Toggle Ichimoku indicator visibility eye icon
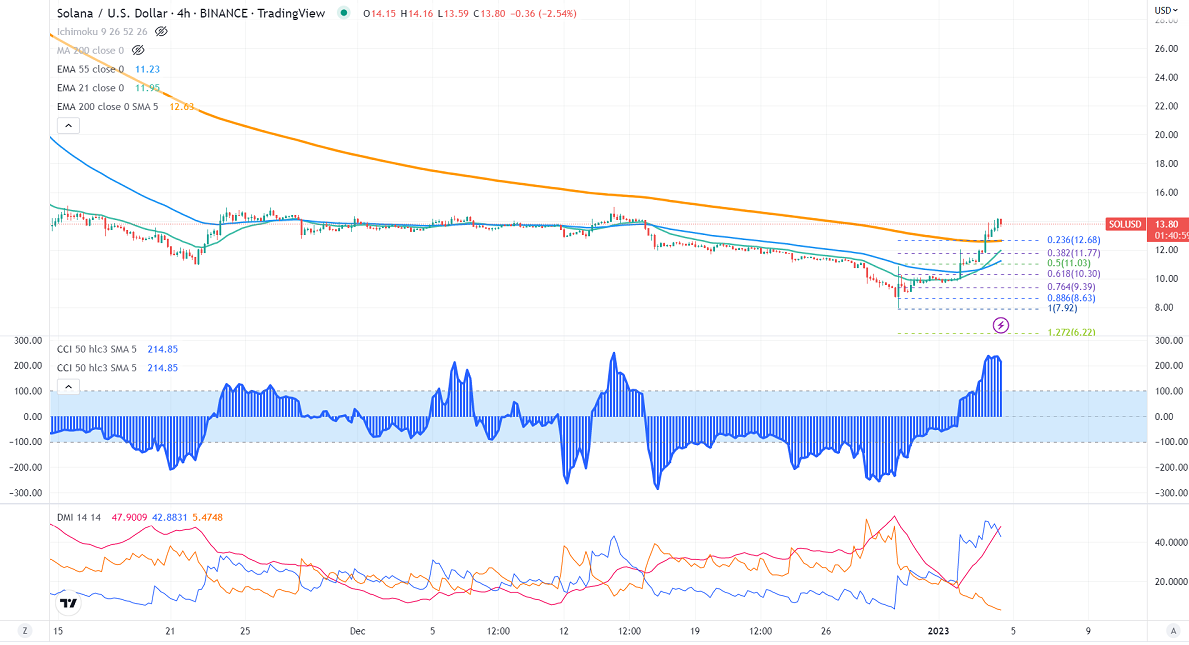The height and width of the screenshot is (645, 1189). 161,32
